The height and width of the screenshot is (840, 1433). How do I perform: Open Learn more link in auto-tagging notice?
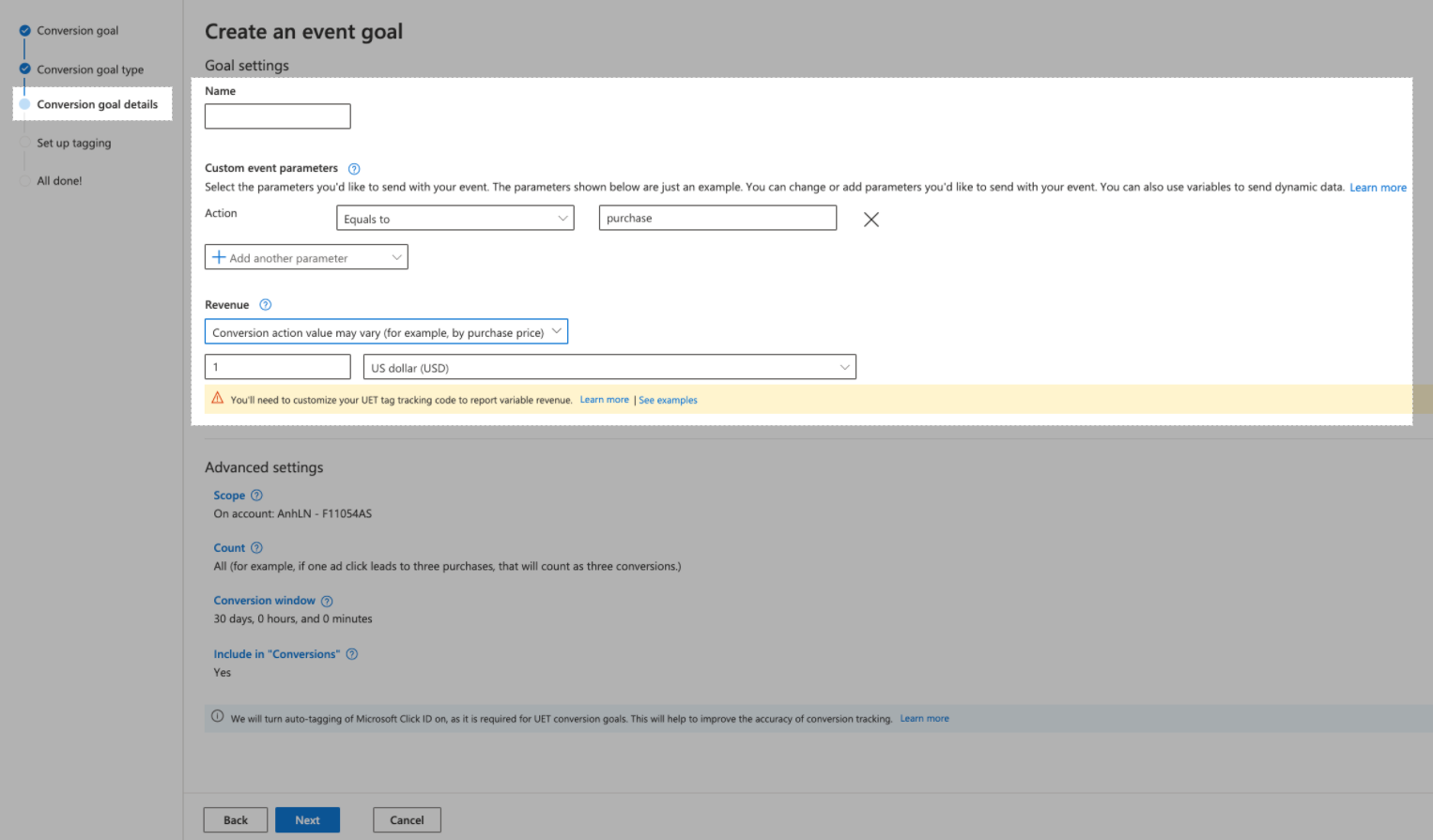924,719
